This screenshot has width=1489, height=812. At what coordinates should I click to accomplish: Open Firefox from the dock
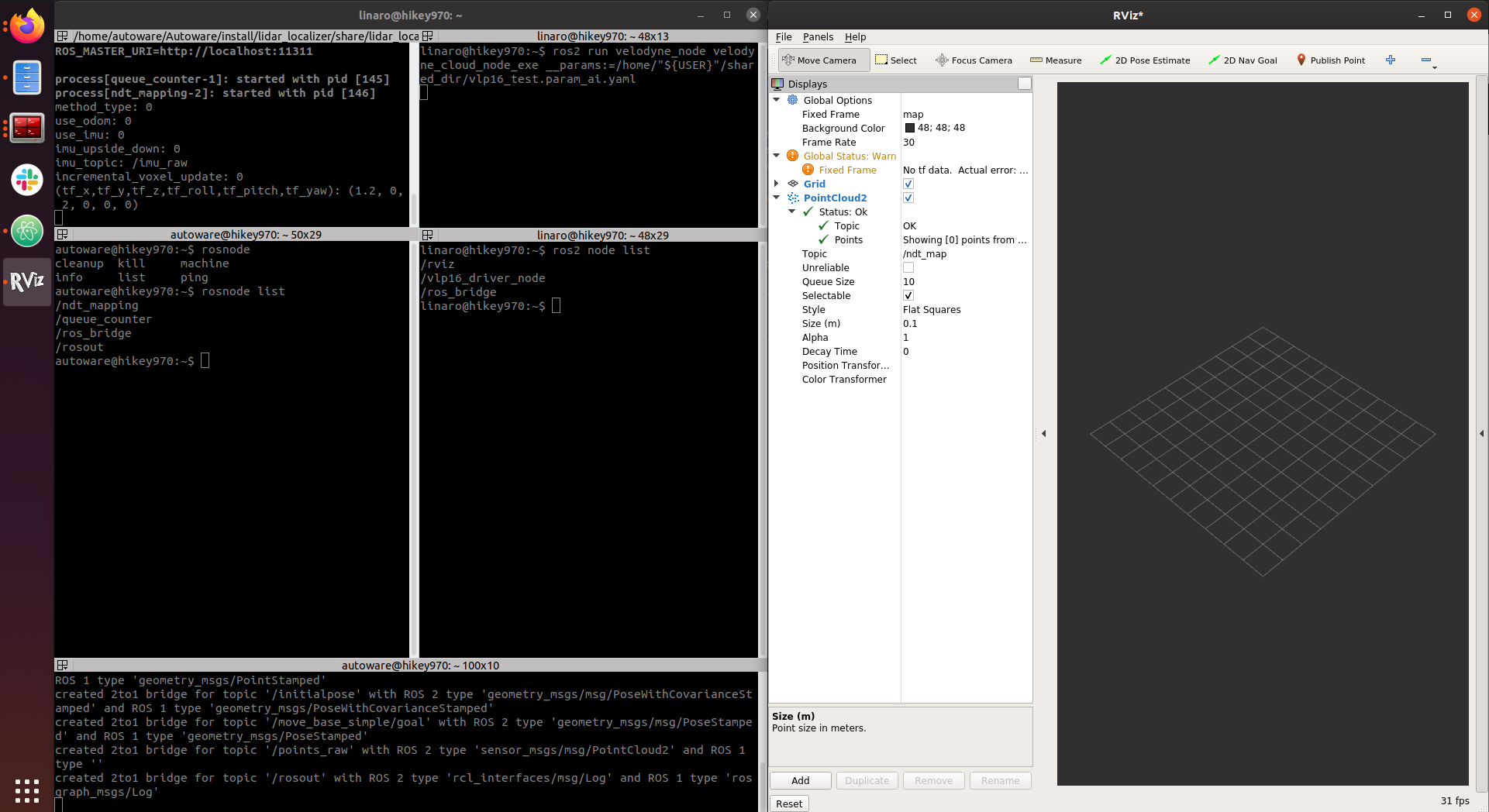(x=27, y=28)
